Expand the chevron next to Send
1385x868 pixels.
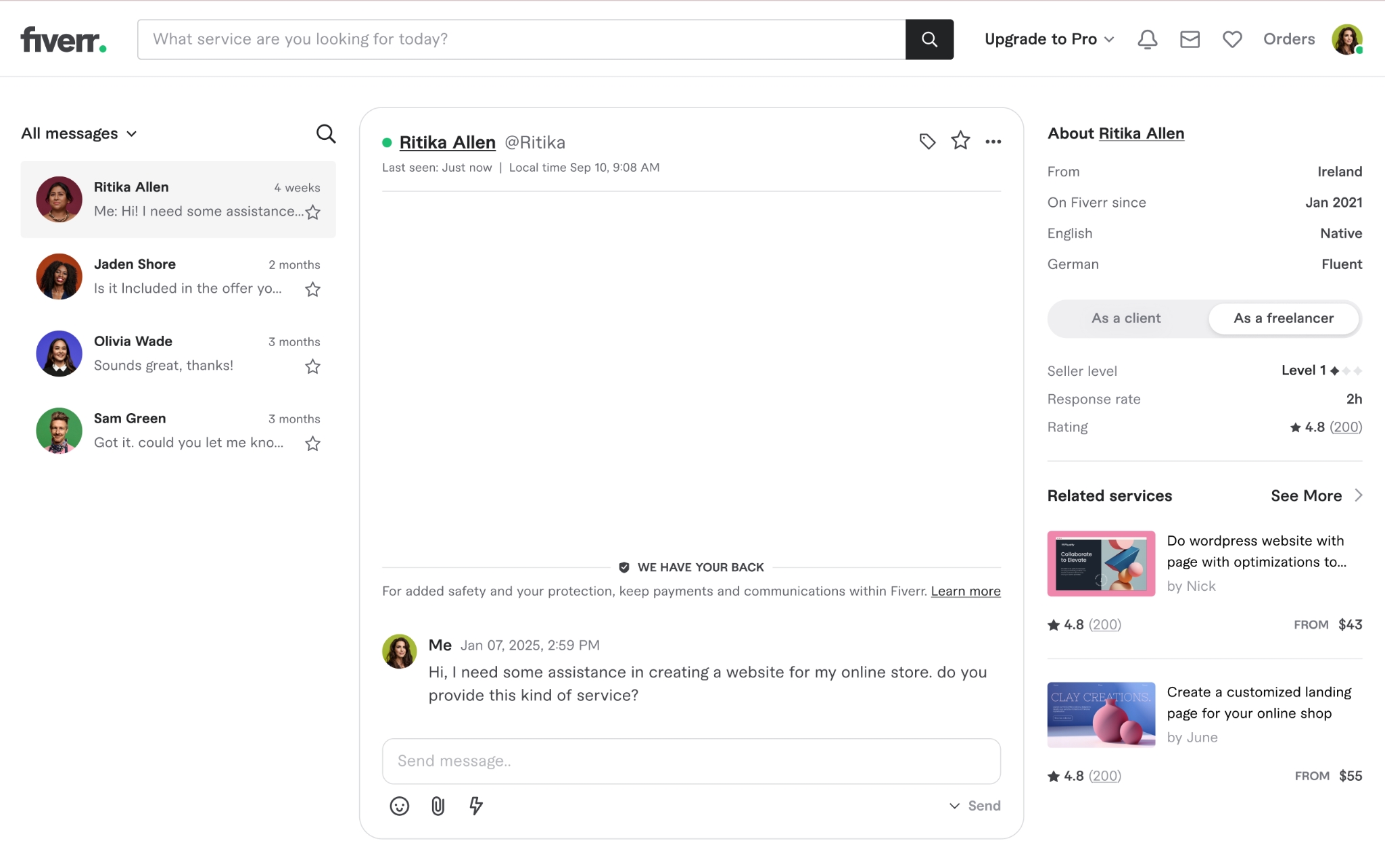click(954, 806)
